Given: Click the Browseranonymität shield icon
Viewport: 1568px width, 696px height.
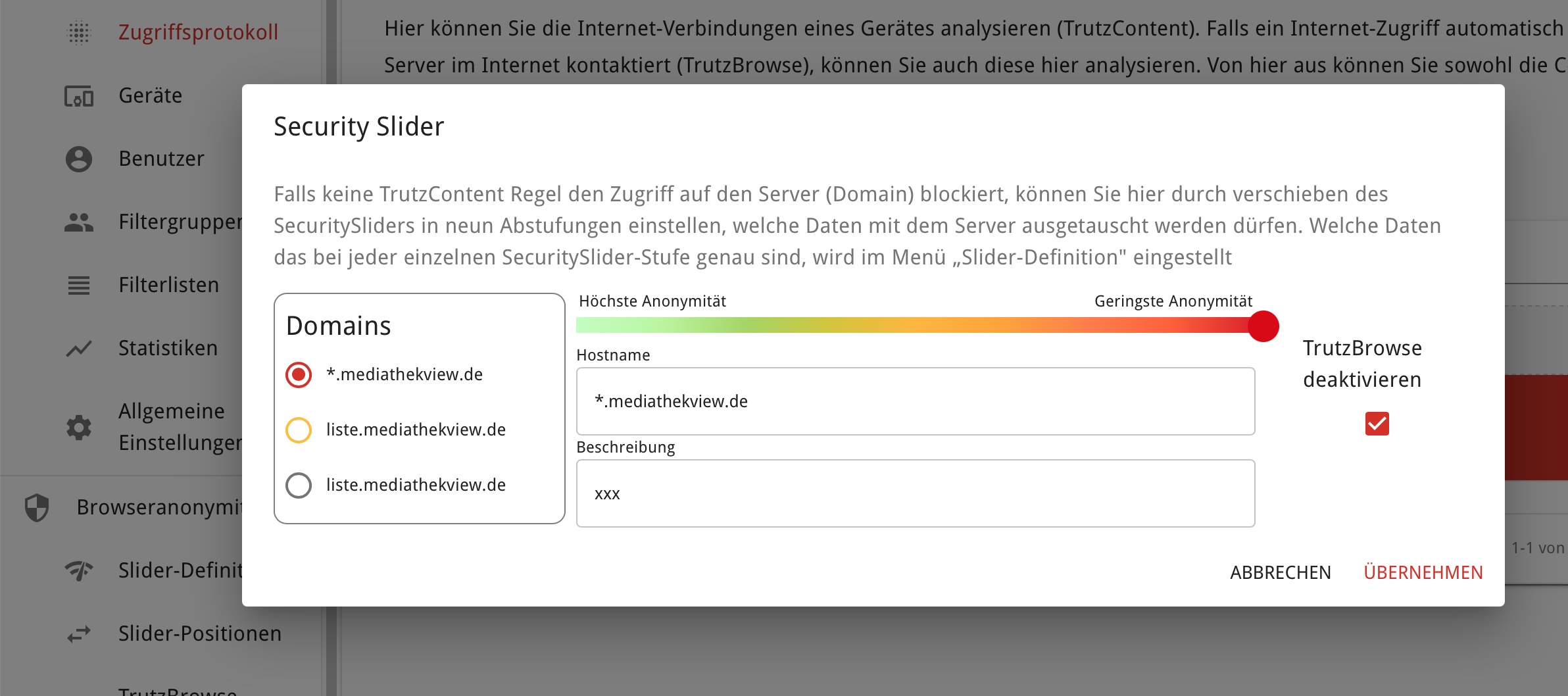Looking at the screenshot, I should (37, 508).
